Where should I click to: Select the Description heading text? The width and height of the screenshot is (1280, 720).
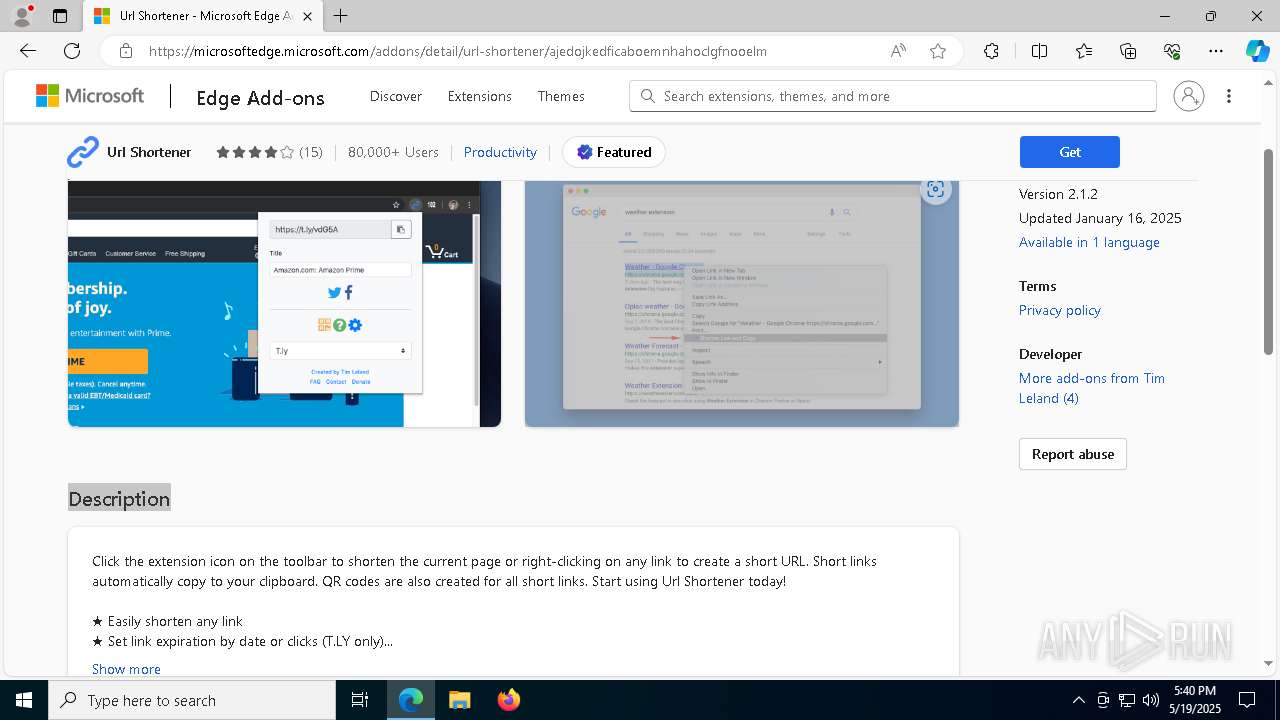119,499
